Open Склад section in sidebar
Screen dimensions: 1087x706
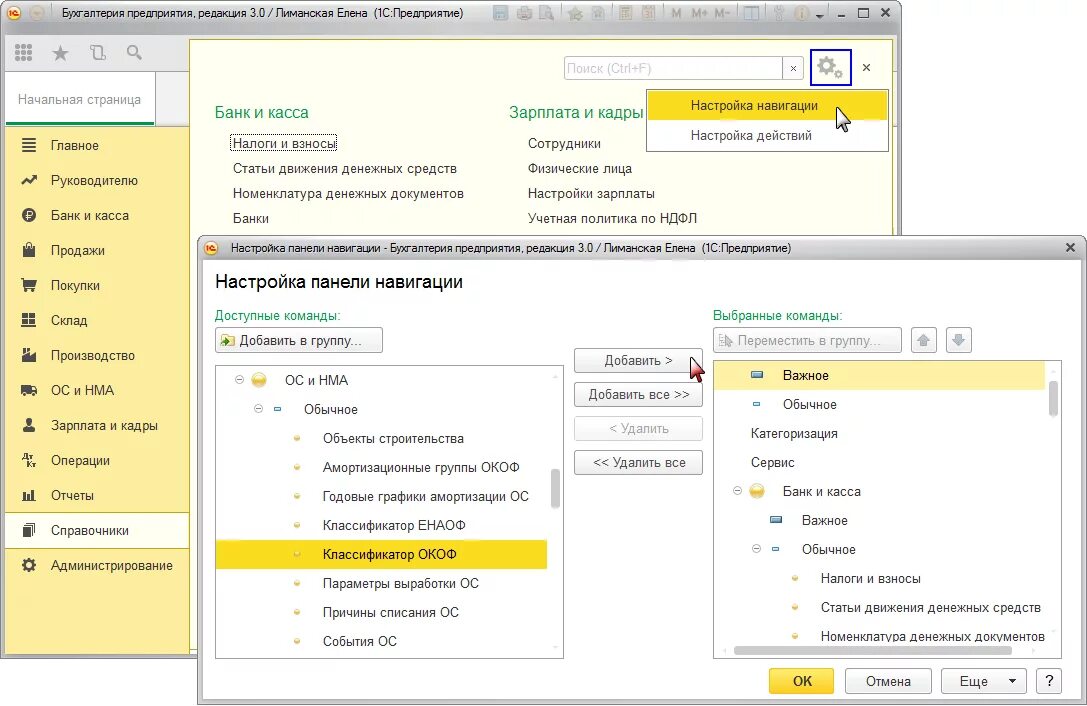97,320
